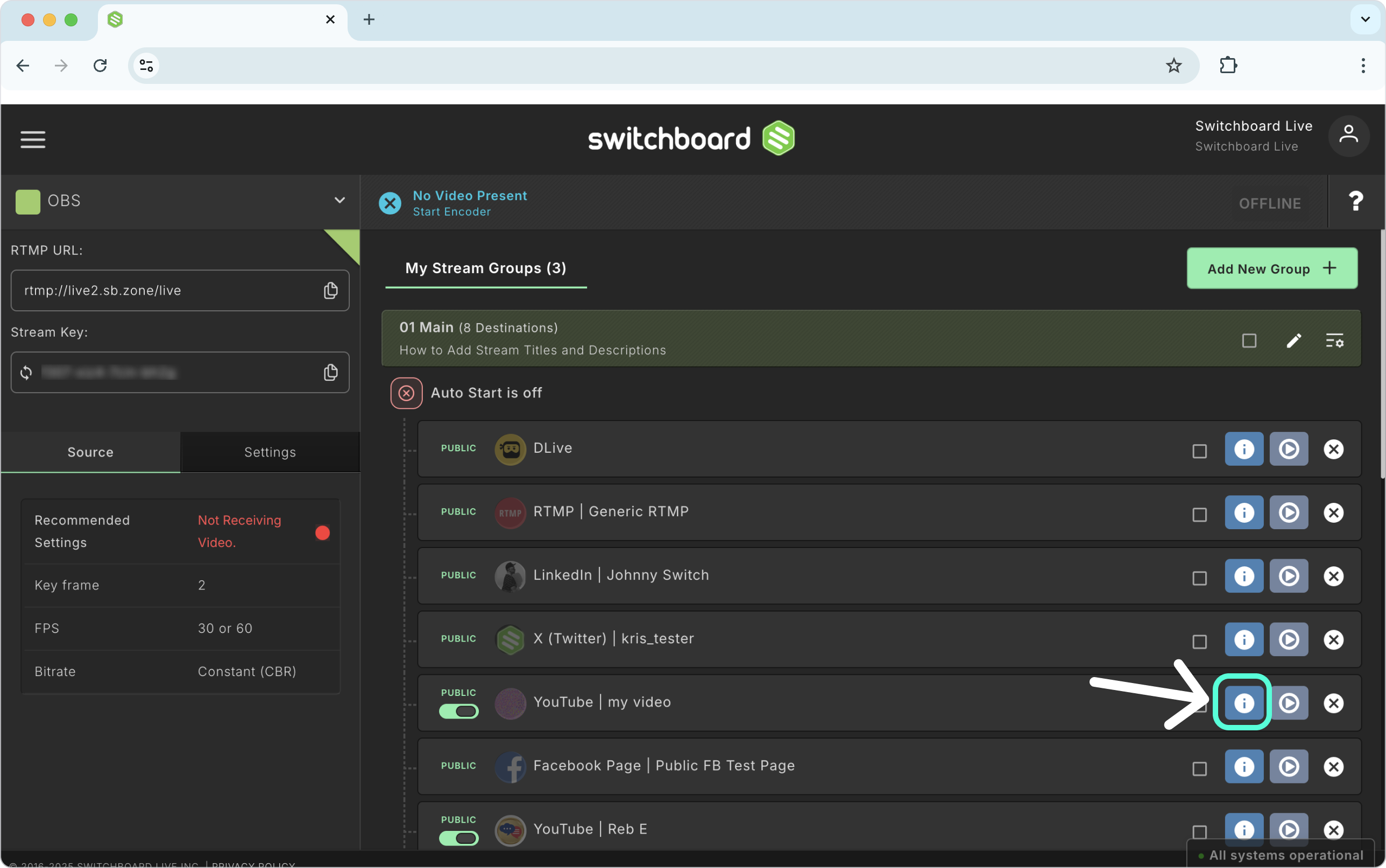This screenshot has width=1386, height=868.
Task: Start stream to YouTube my video
Action: (1289, 703)
